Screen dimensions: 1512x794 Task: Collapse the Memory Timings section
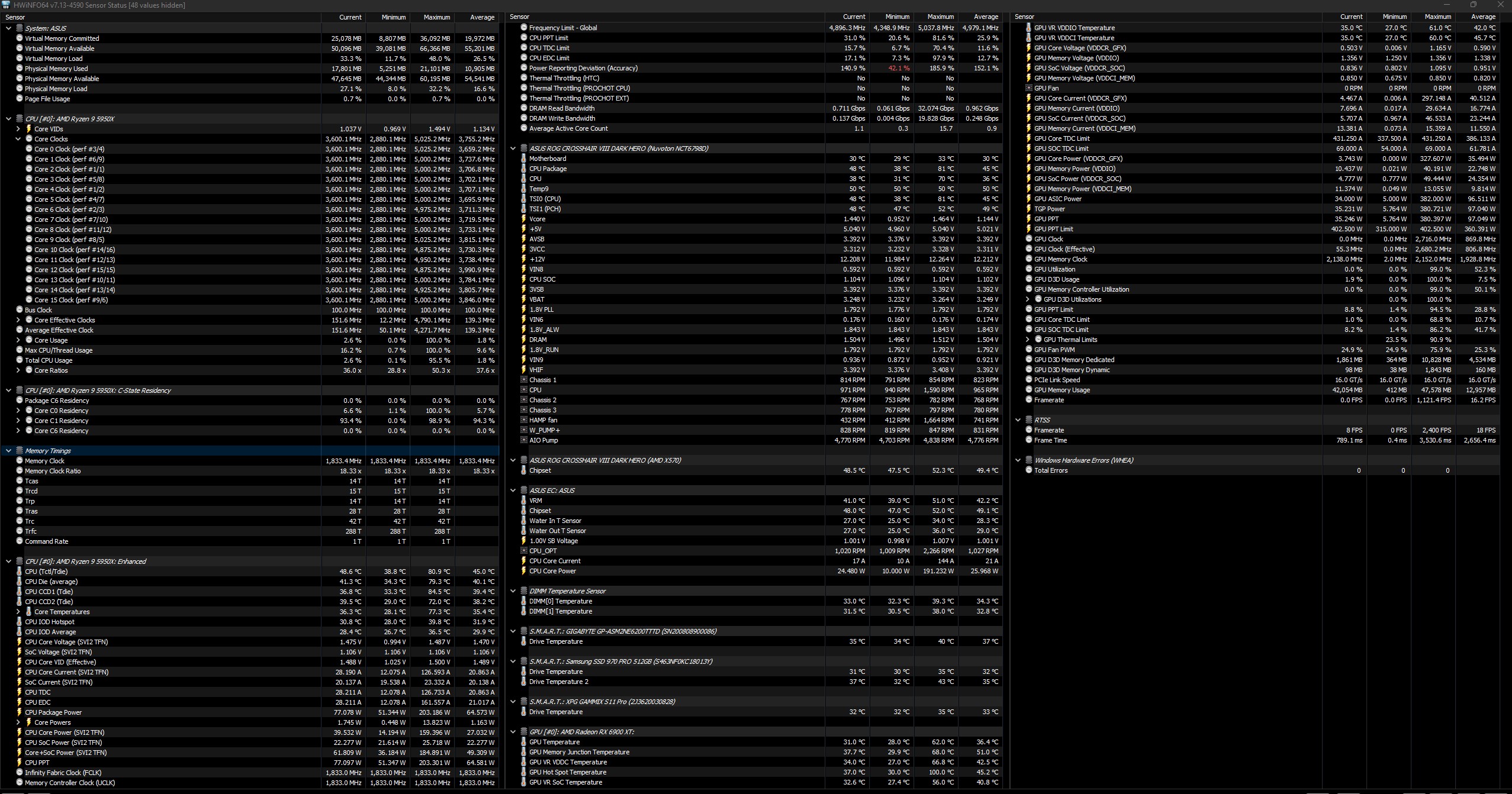pyautogui.click(x=8, y=451)
